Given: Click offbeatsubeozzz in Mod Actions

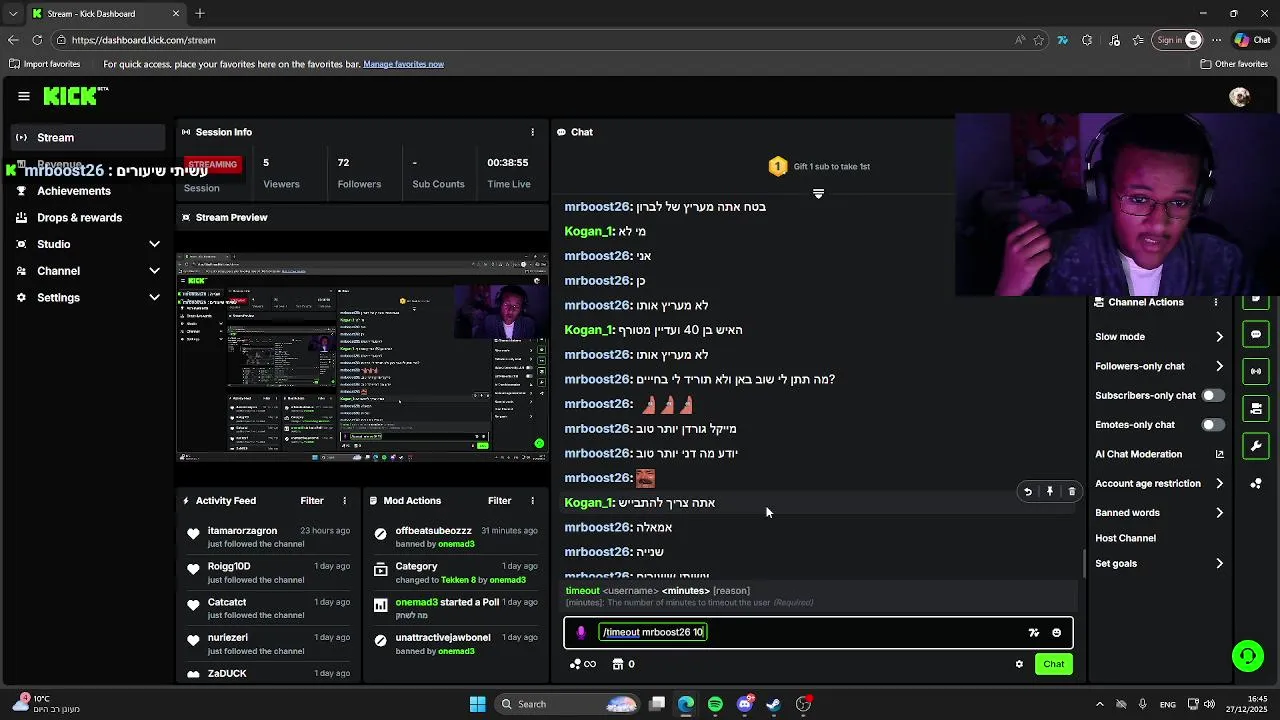Looking at the screenshot, I should coord(433,531).
